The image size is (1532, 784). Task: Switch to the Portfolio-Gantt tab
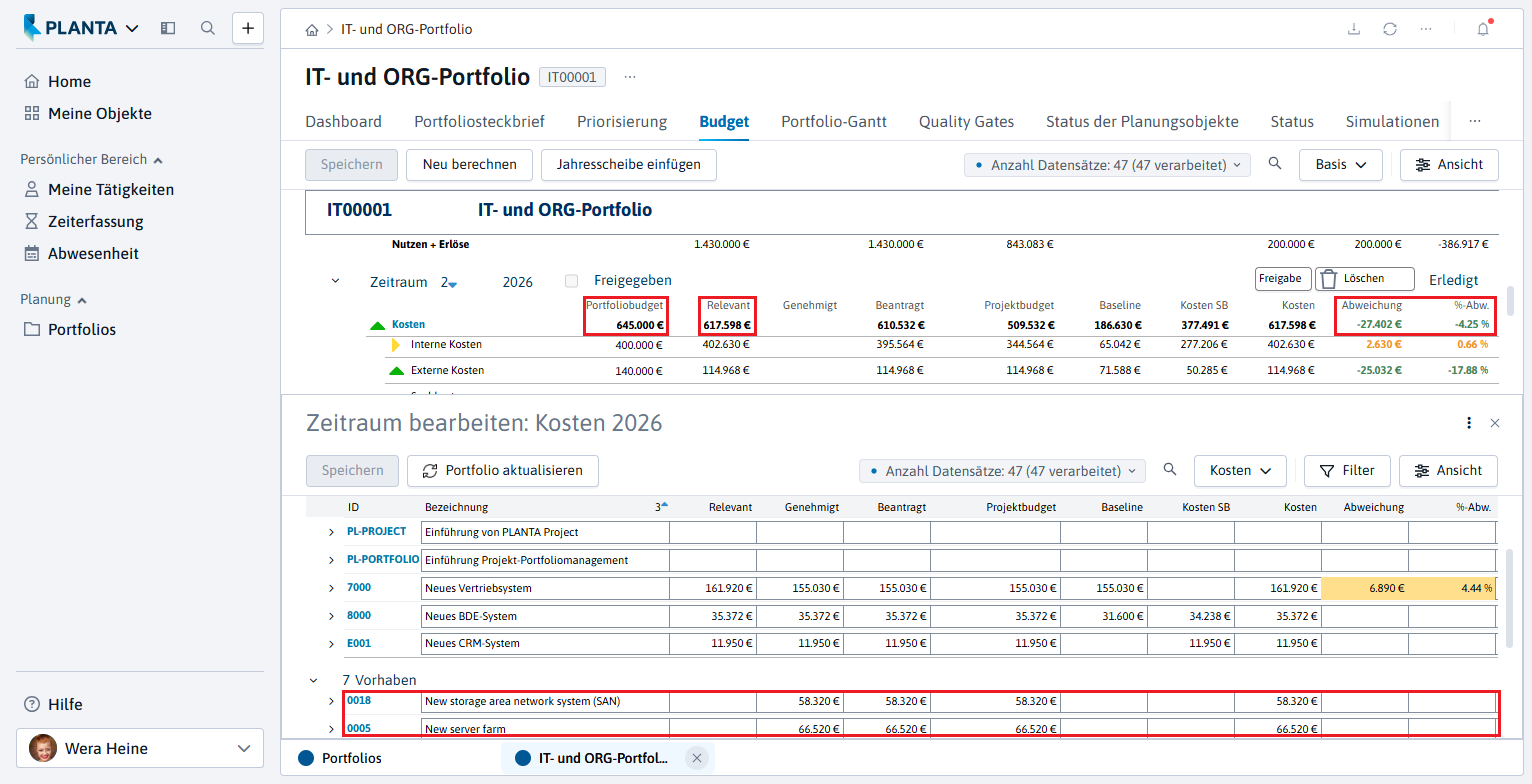[x=834, y=122]
